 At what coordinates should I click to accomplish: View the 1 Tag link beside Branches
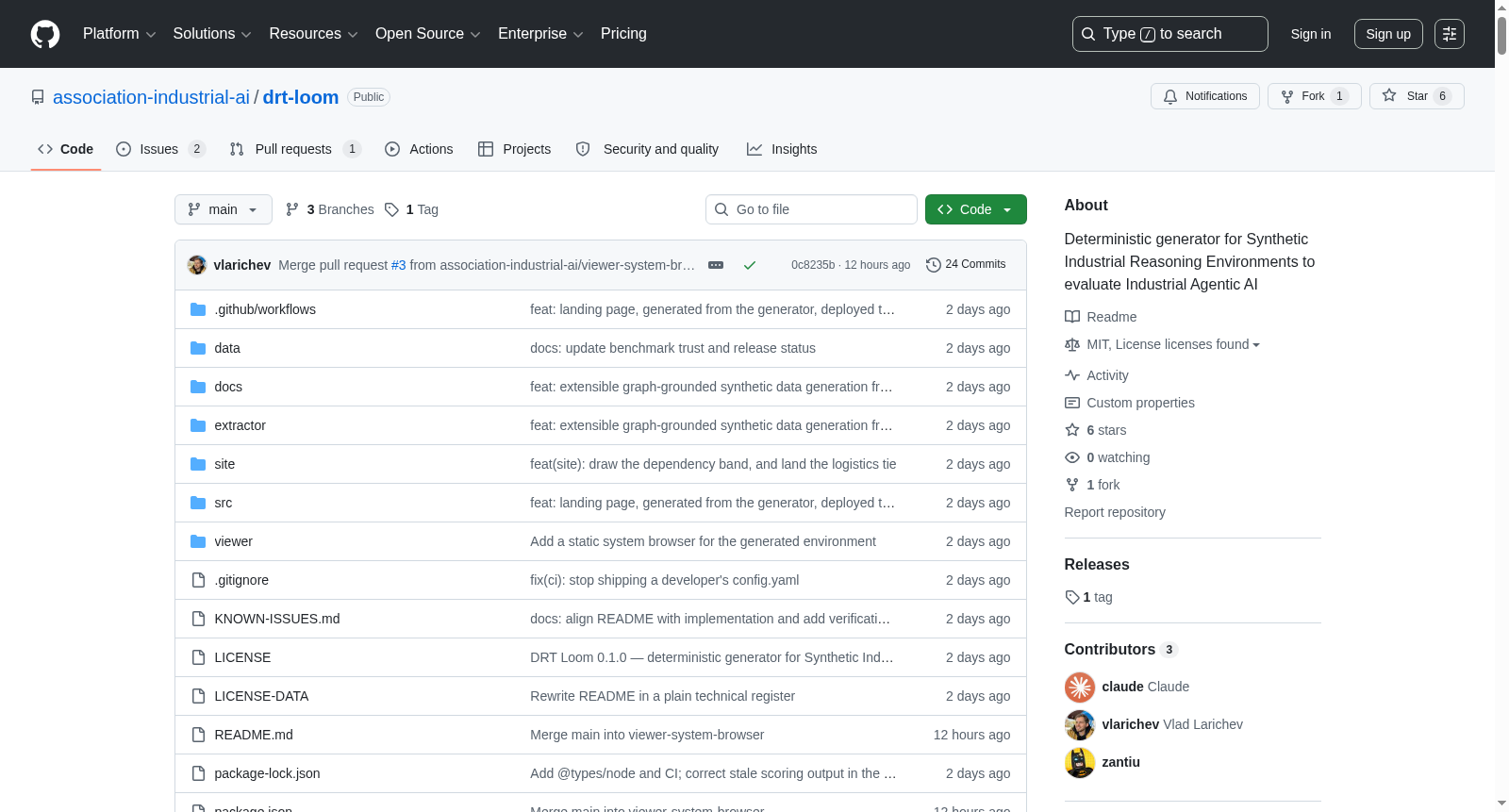coord(411,209)
